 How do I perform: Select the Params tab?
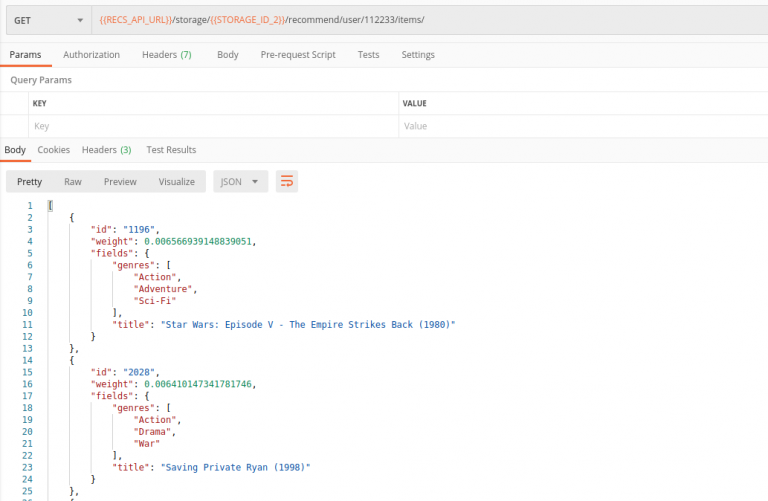(25, 55)
